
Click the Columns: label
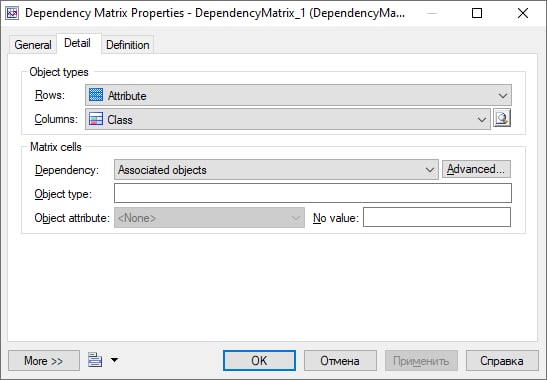pyautogui.click(x=56, y=119)
